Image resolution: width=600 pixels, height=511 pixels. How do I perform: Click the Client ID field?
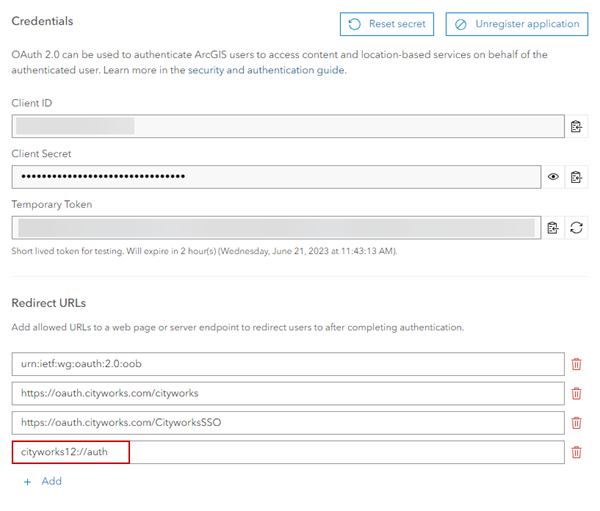click(287, 126)
